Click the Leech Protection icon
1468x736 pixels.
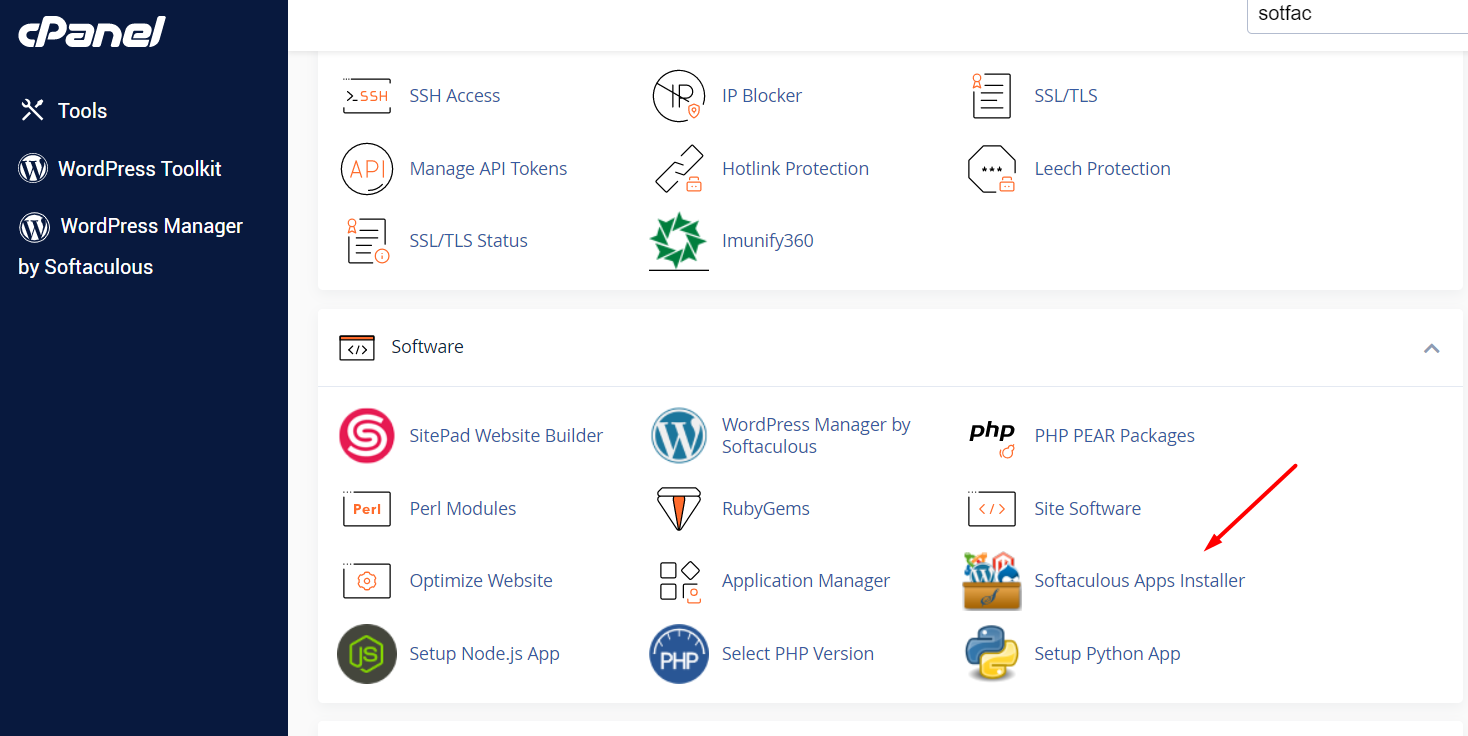click(992, 168)
